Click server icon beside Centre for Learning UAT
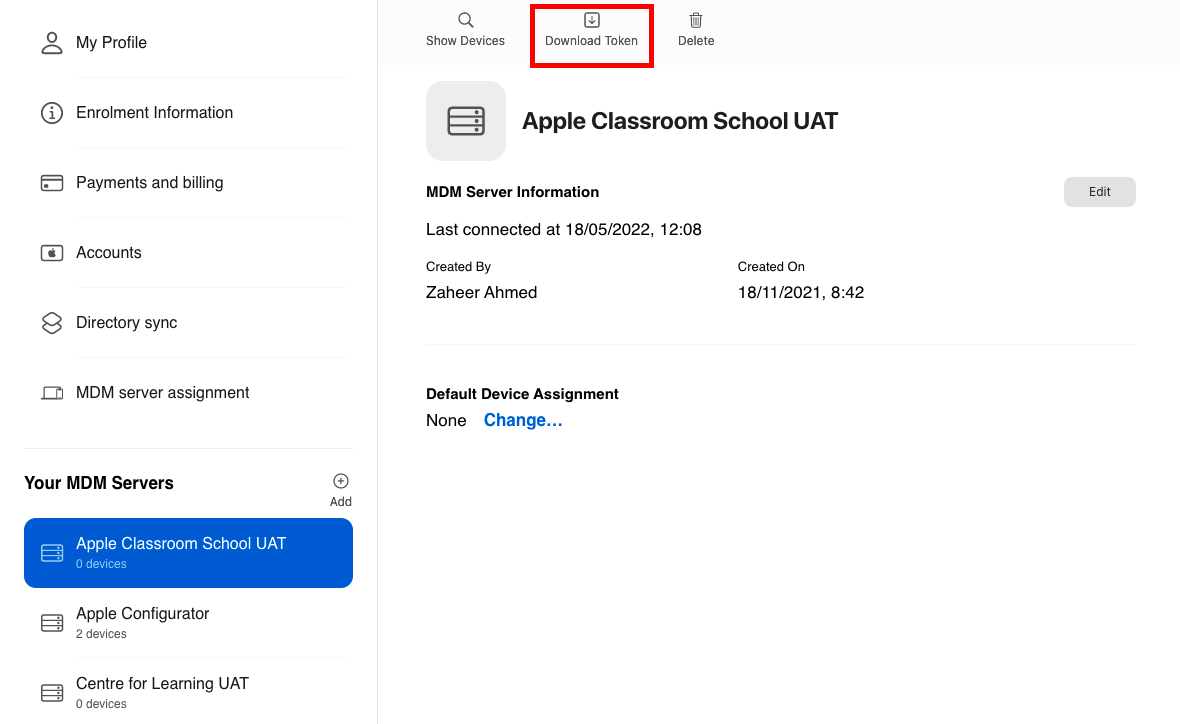 click(52, 693)
